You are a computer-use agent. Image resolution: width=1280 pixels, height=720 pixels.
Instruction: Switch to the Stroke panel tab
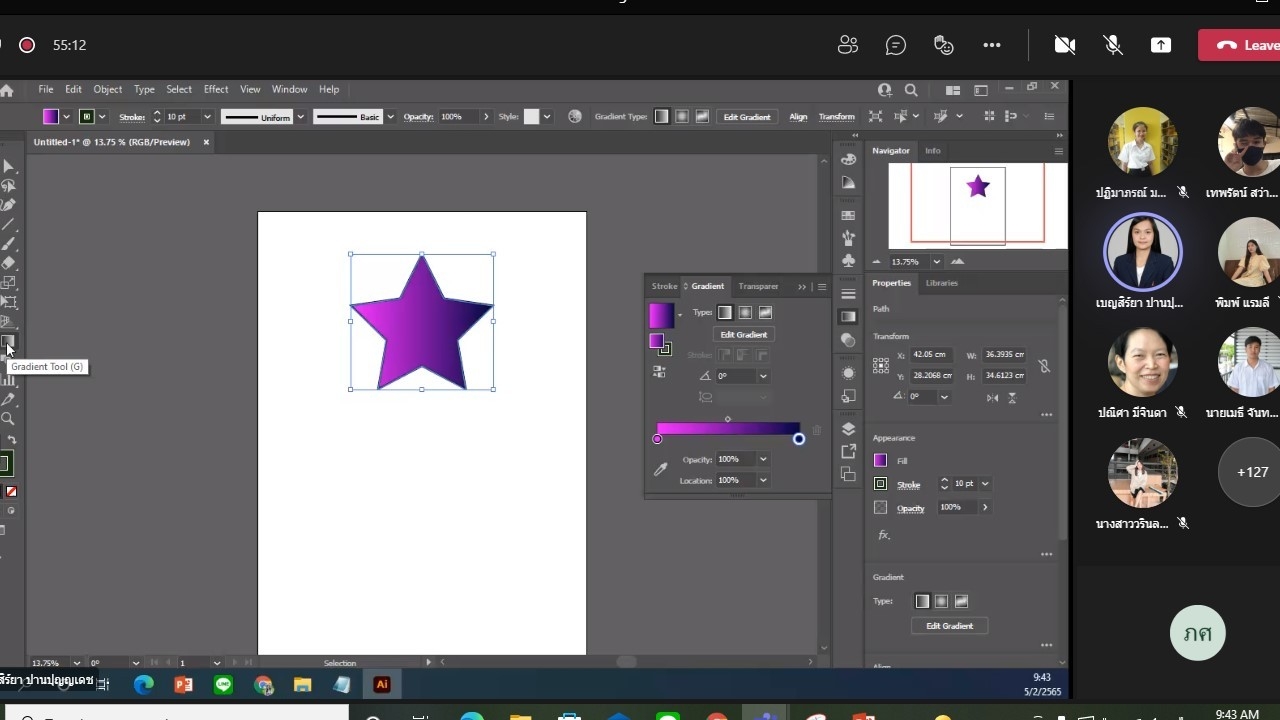click(x=664, y=287)
